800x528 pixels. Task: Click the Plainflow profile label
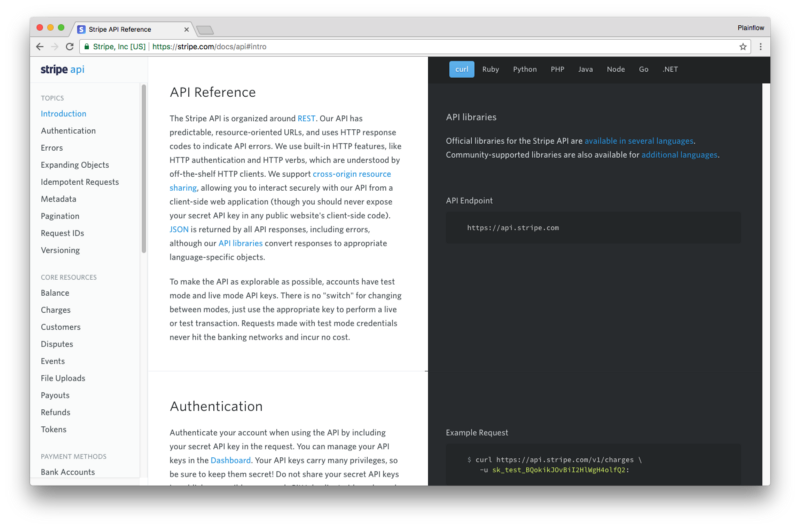click(x=751, y=28)
